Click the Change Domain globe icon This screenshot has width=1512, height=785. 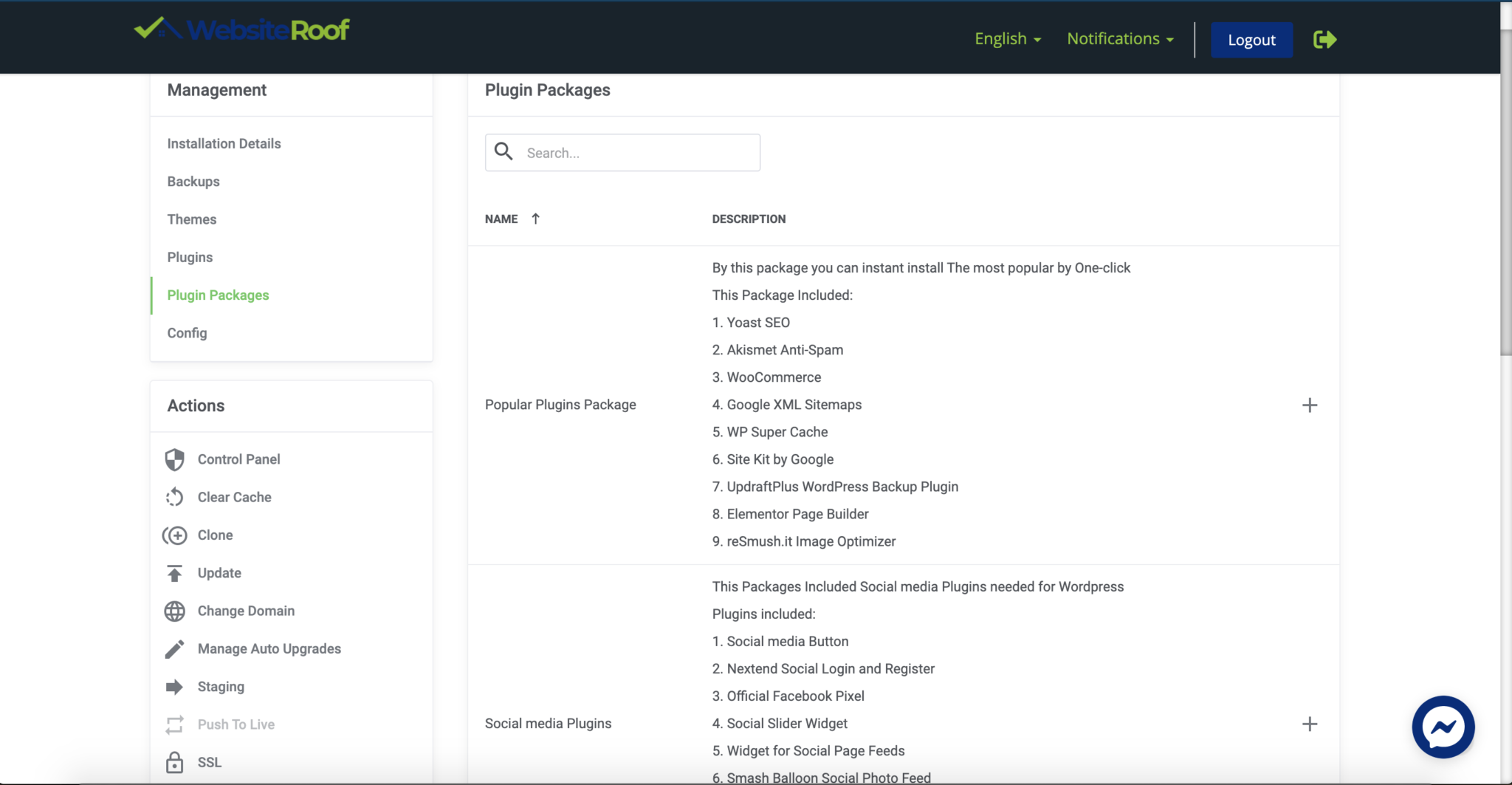(x=174, y=611)
